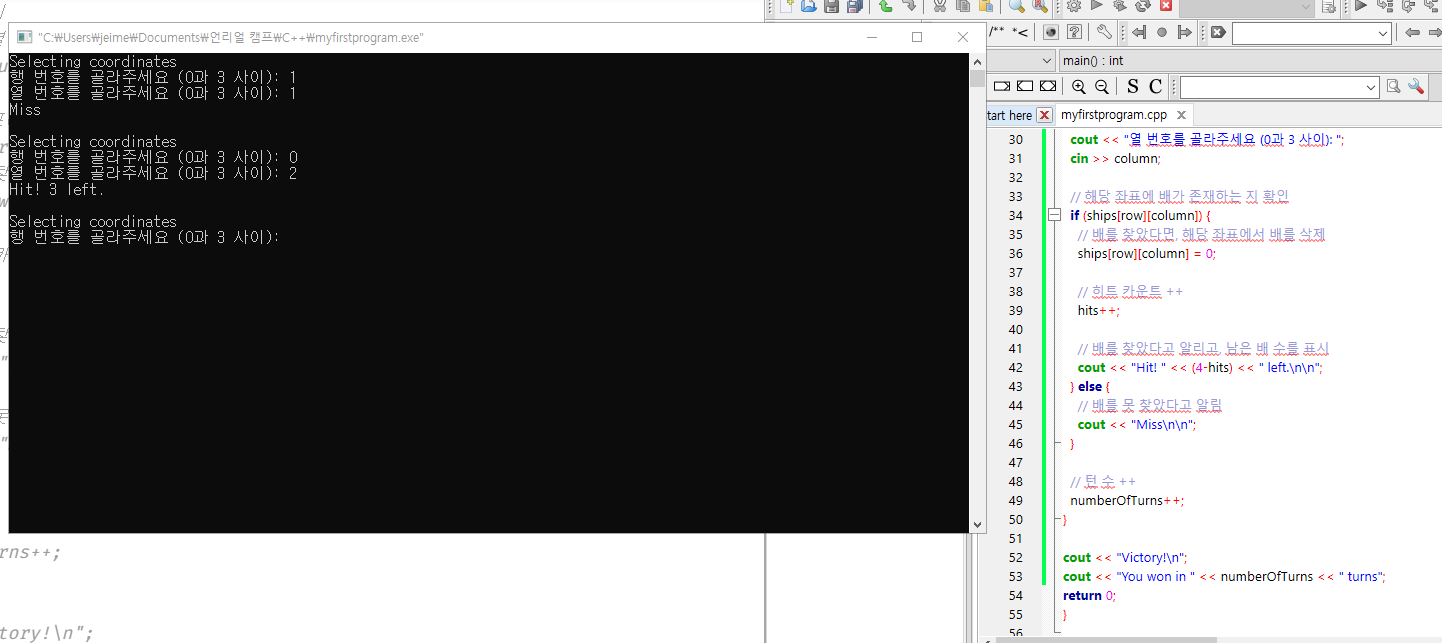Click the back navigation arrow icon

tap(1413, 32)
